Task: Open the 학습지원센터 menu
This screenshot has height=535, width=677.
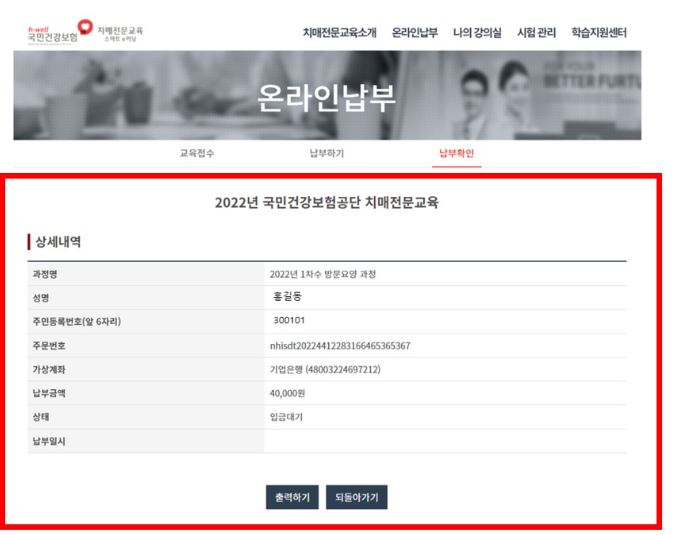Action: [599, 32]
